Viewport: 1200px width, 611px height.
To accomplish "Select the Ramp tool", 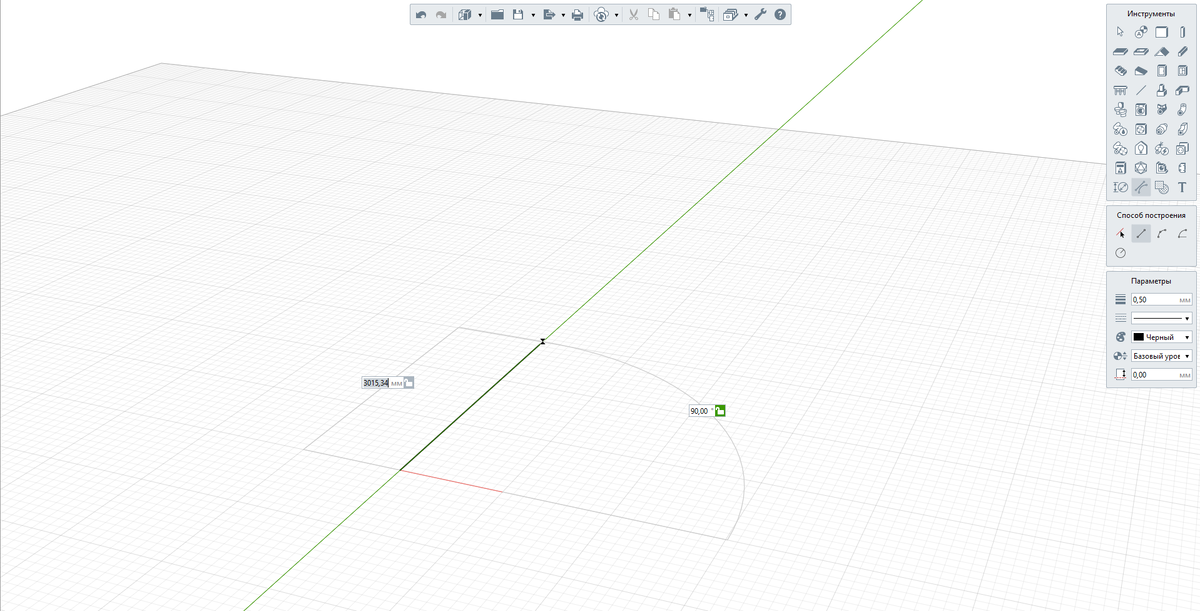I will pos(1141,71).
